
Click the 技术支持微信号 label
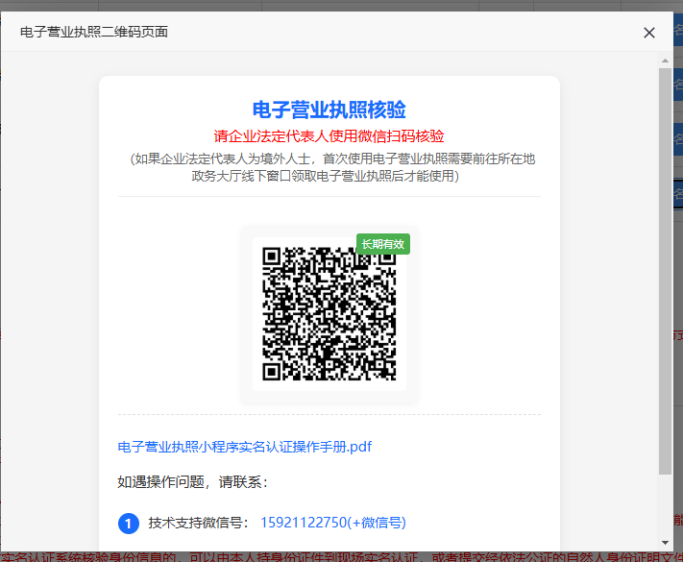point(199,522)
